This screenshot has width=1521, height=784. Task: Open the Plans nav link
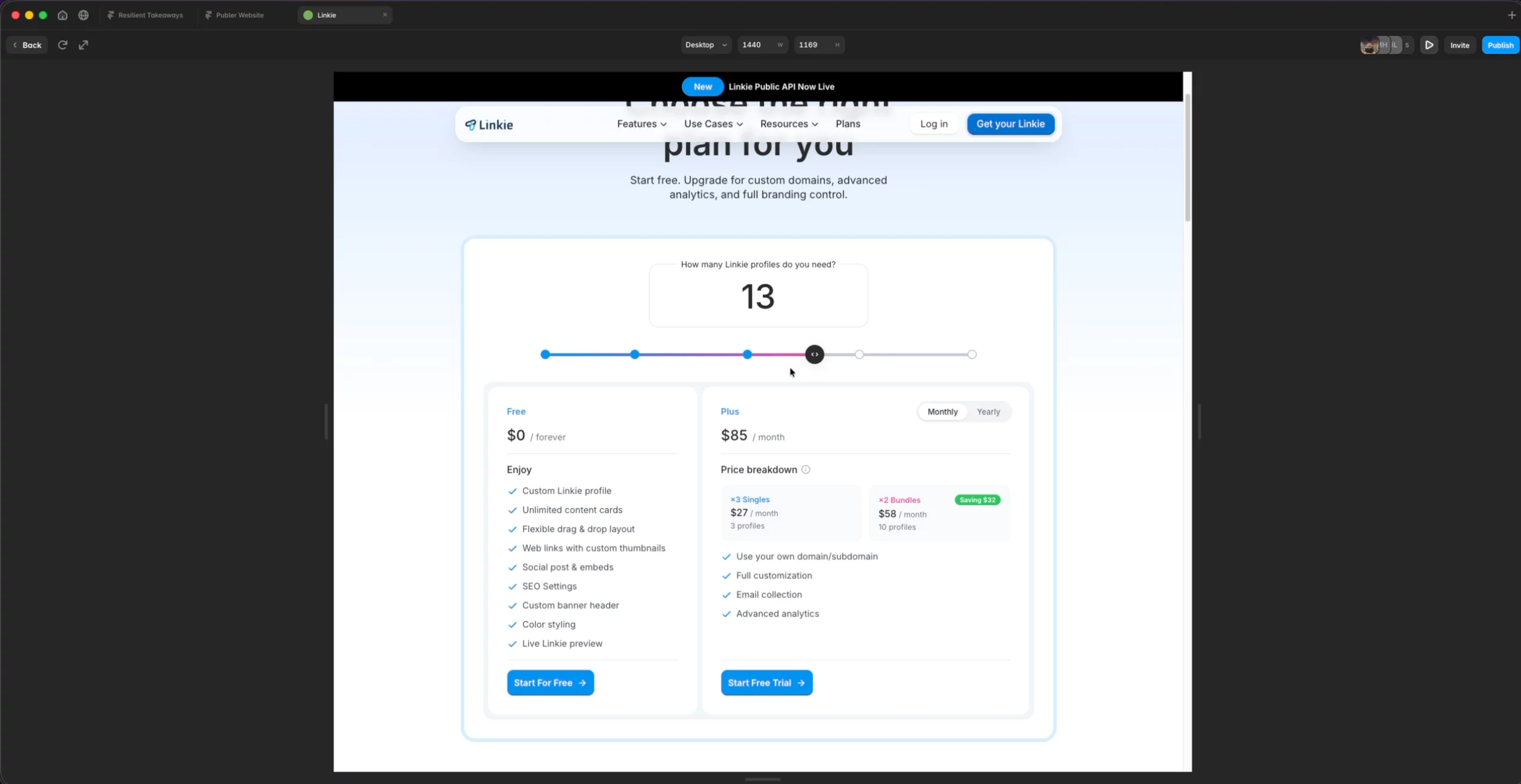[848, 124]
